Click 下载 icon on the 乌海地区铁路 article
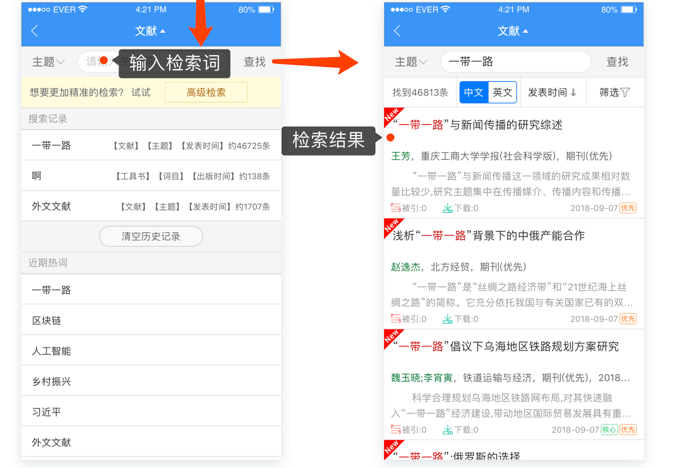The image size is (677, 468). (448, 430)
